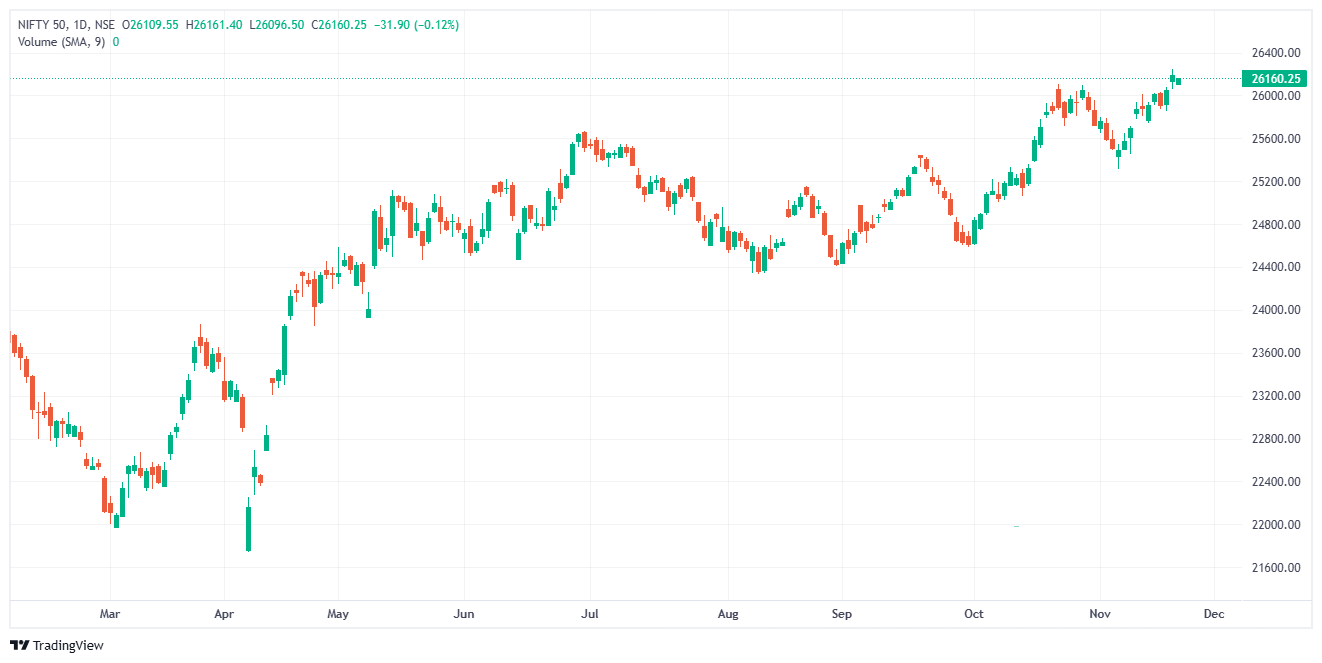
Task: Select the Apr label on time axis
Action: point(224,614)
